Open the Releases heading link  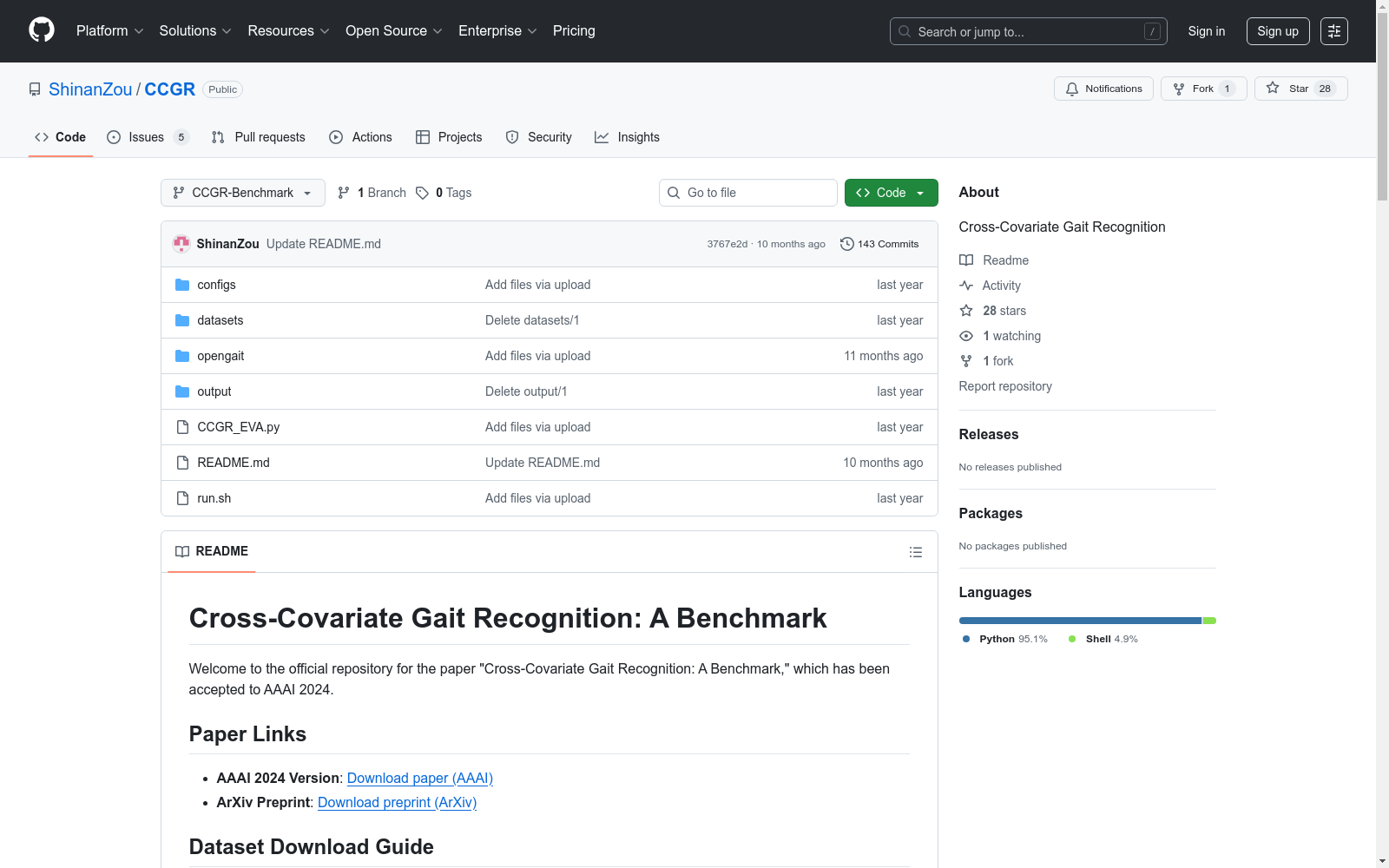click(989, 434)
